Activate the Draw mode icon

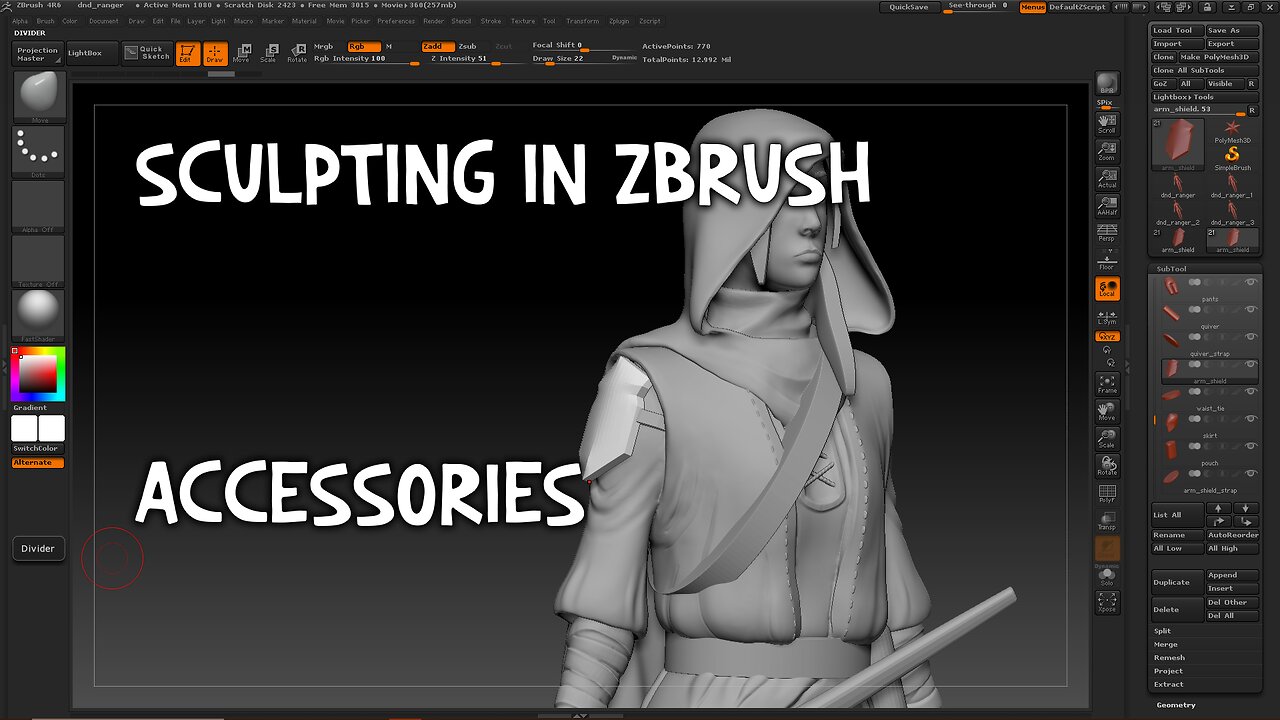click(215, 53)
